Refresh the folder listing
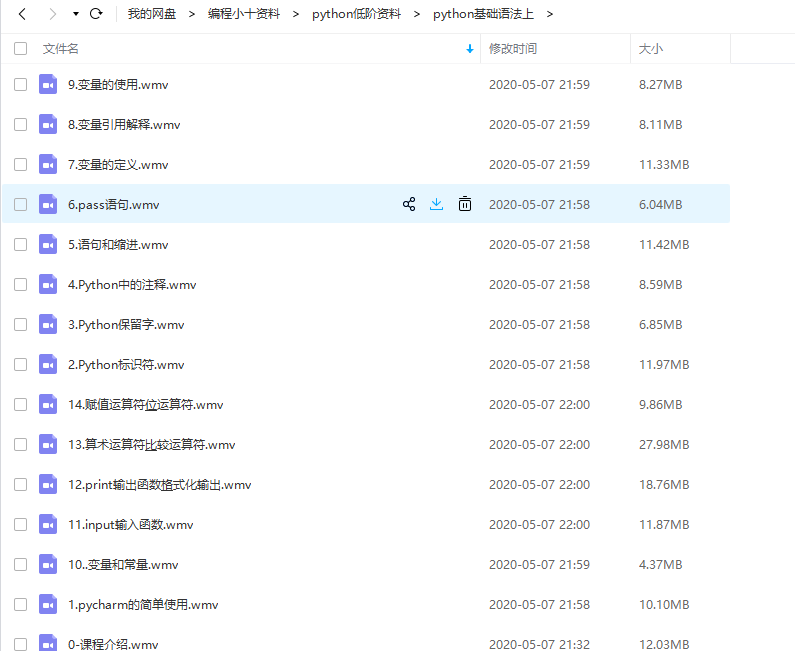The image size is (795, 651). 96,14
